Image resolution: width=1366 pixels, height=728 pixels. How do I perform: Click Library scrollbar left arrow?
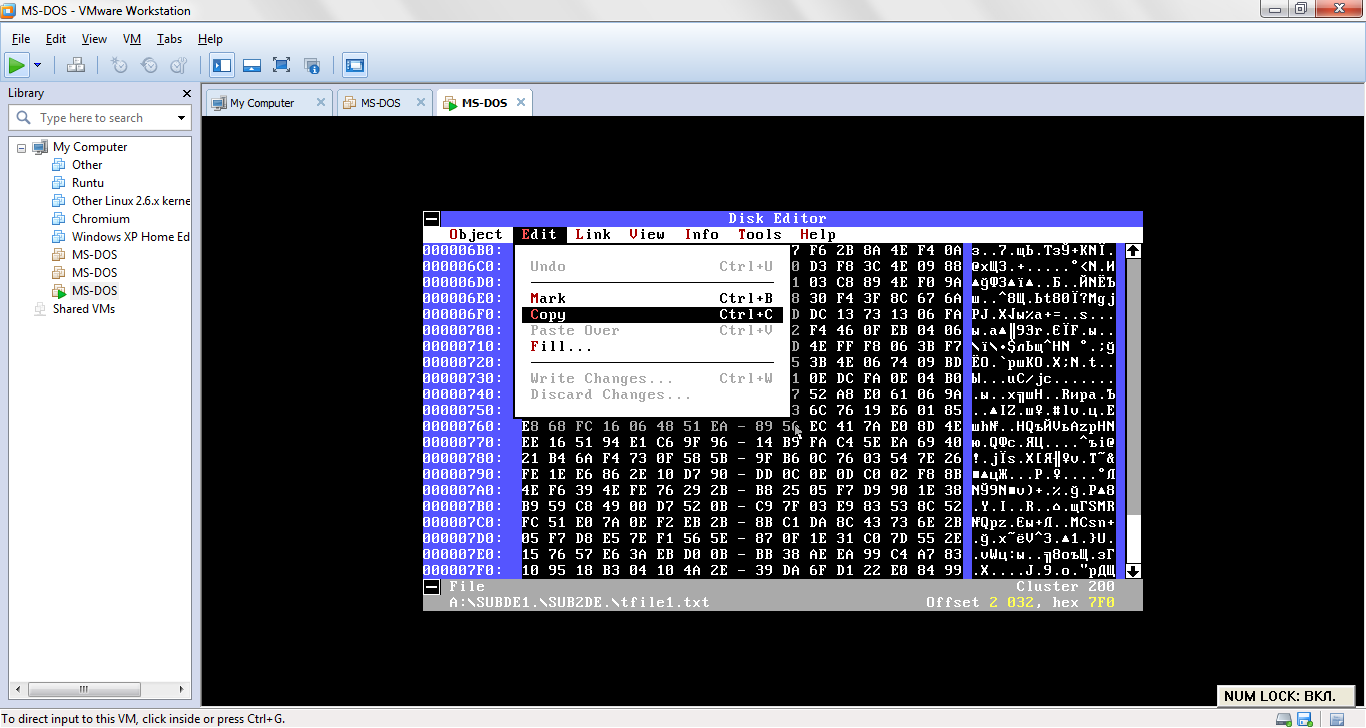[x=16, y=689]
